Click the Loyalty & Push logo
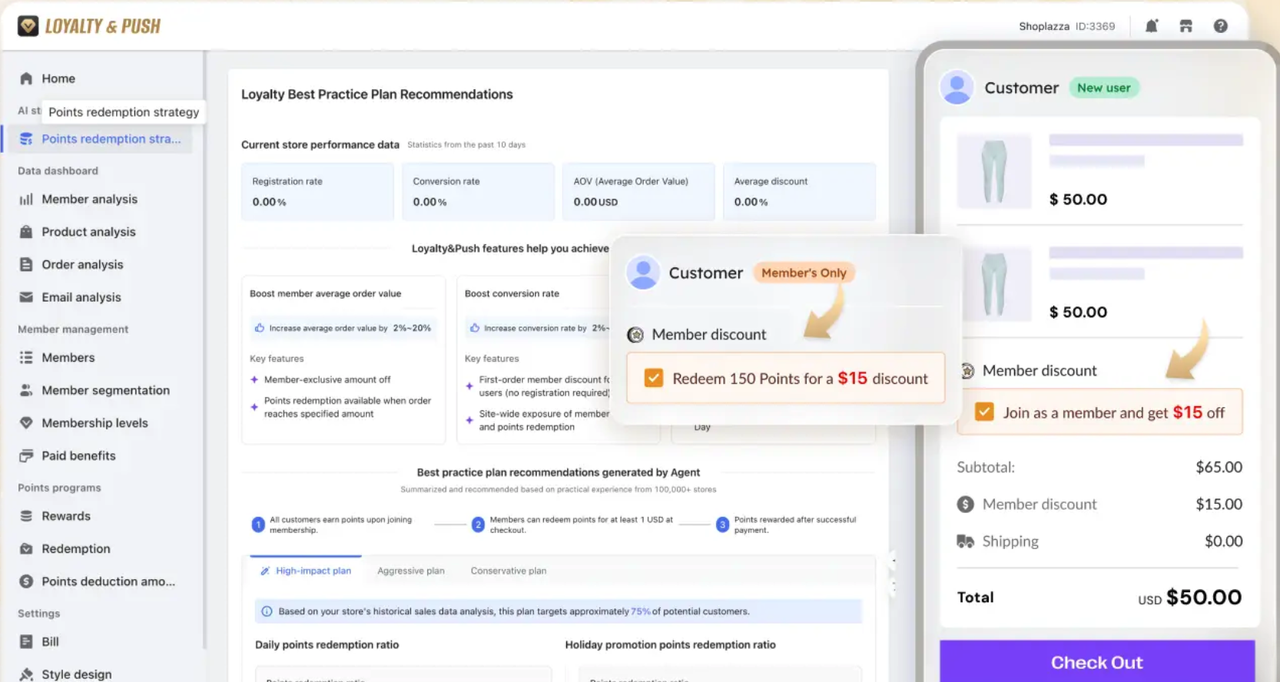Screen dimensions: 1280x682 pos(89,26)
